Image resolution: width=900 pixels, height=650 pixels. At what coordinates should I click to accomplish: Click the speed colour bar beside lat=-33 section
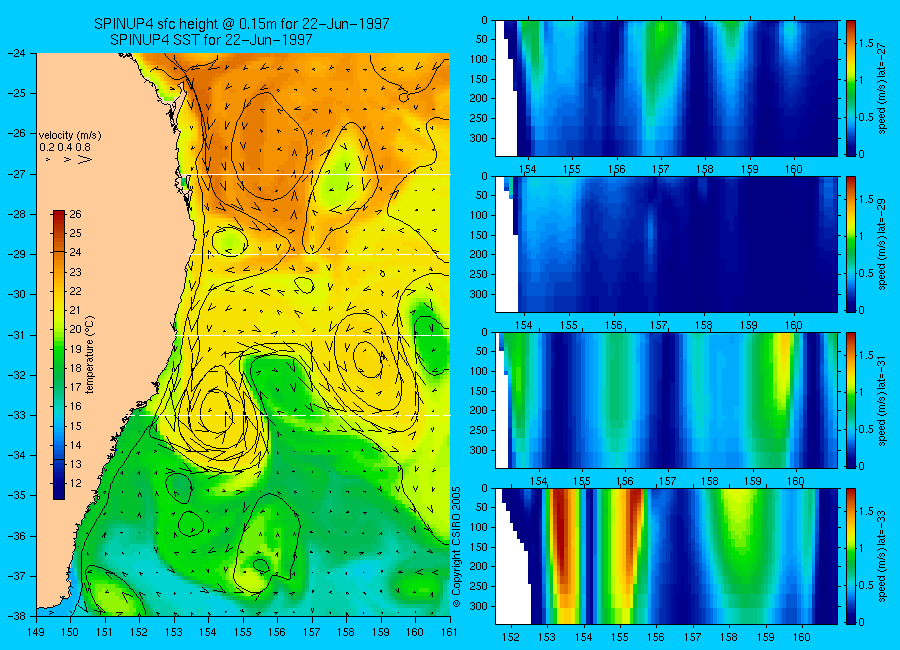pyautogui.click(x=851, y=556)
